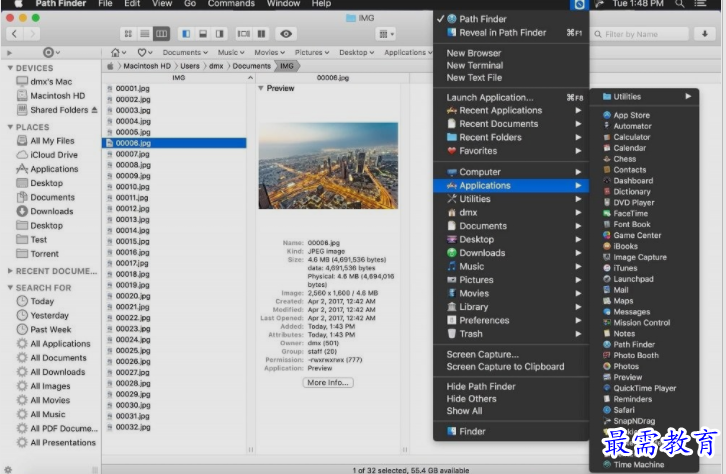Open Favorites submenu
Image resolution: width=726 pixels, height=474 pixels.
point(511,150)
